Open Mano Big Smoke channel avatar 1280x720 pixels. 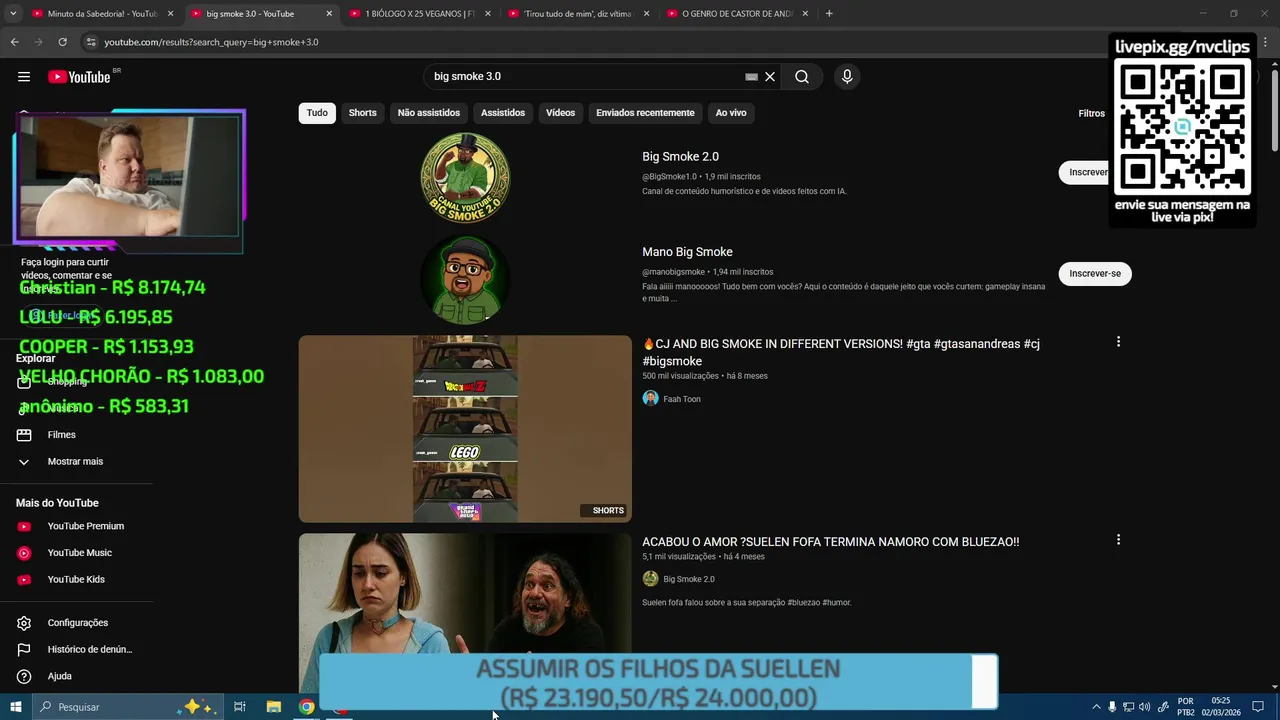(465, 280)
